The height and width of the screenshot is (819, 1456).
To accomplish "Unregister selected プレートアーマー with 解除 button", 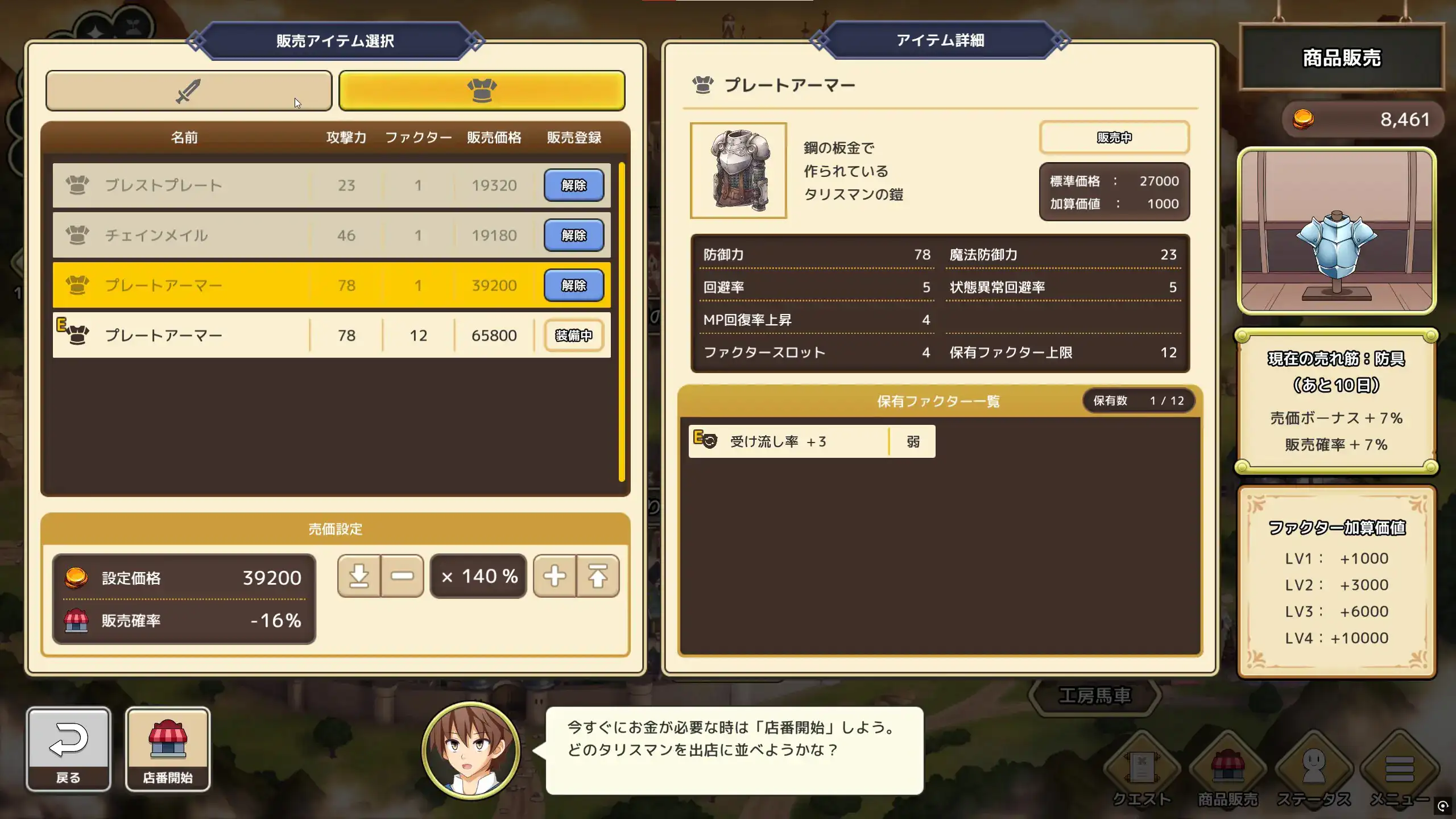I will pyautogui.click(x=574, y=286).
